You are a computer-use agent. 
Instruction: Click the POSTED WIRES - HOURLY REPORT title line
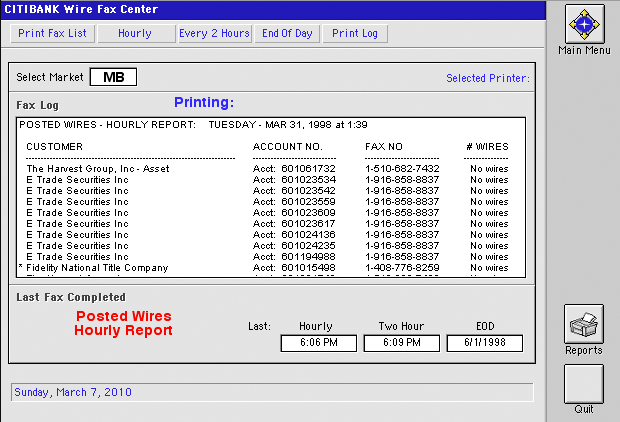tap(193, 125)
